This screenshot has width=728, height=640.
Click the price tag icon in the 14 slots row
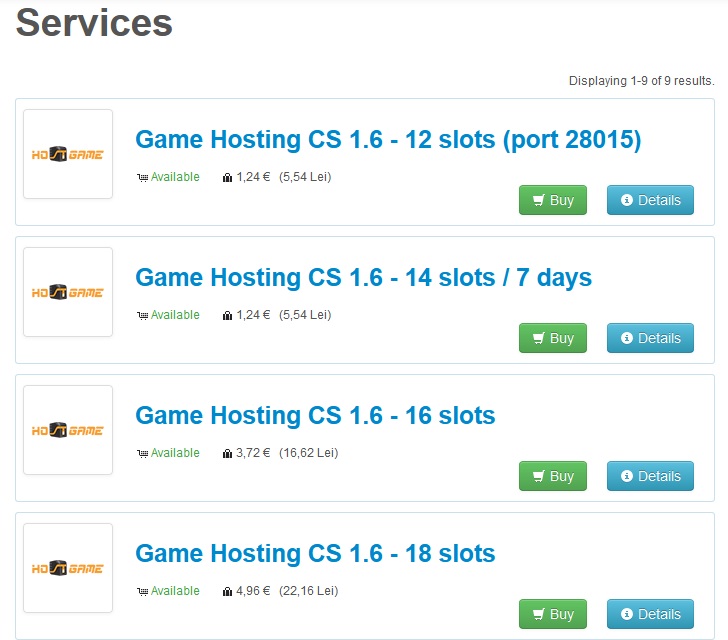(x=227, y=315)
